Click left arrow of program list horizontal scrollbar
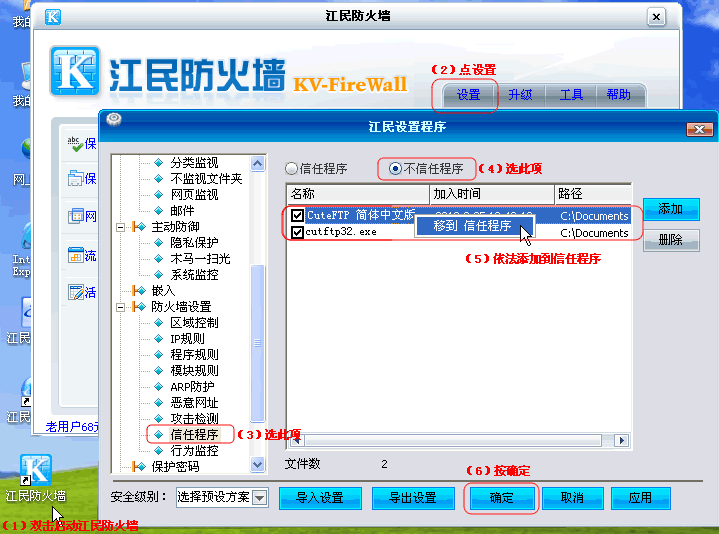Image resolution: width=719 pixels, height=534 pixels. point(296,440)
